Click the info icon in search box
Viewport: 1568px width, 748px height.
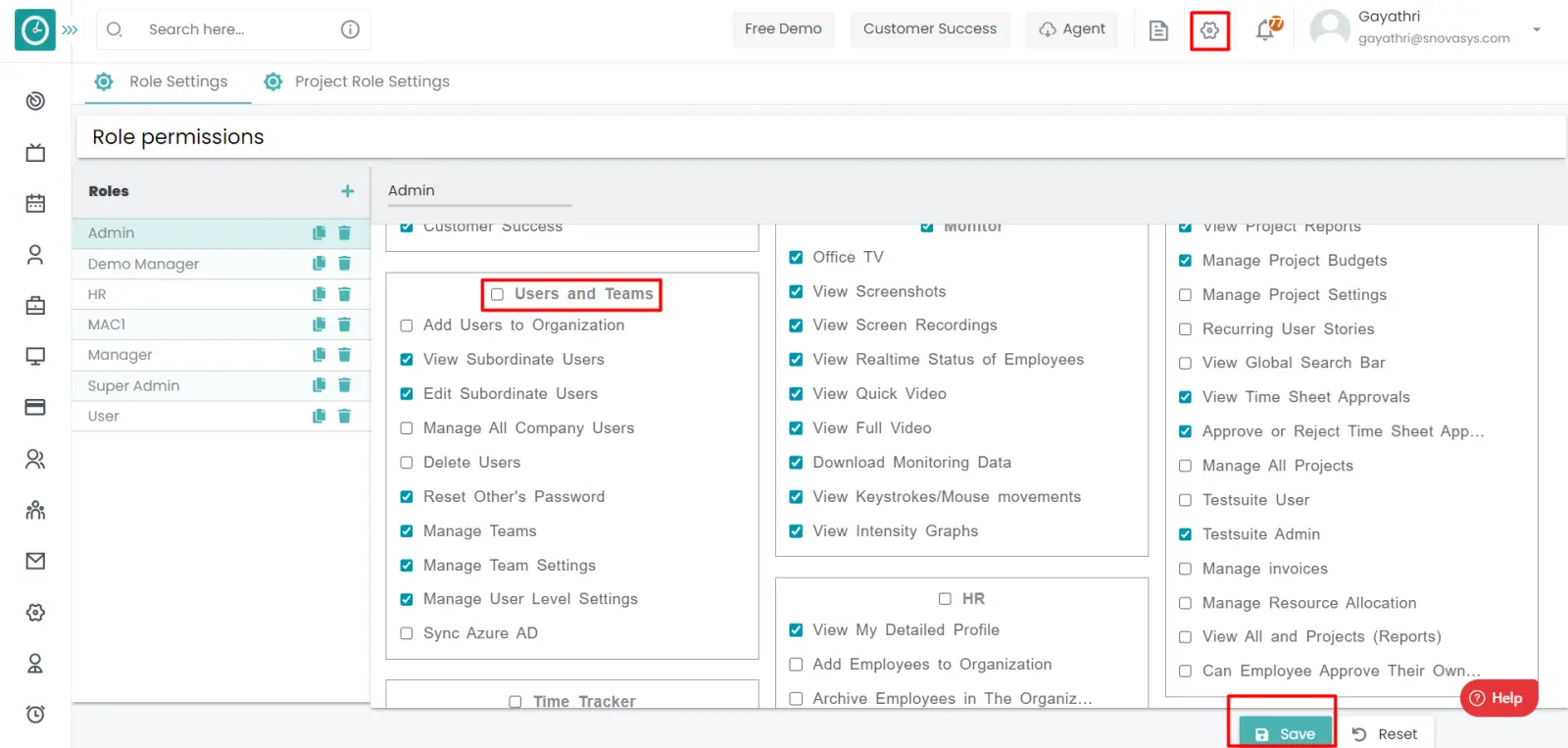(x=350, y=29)
